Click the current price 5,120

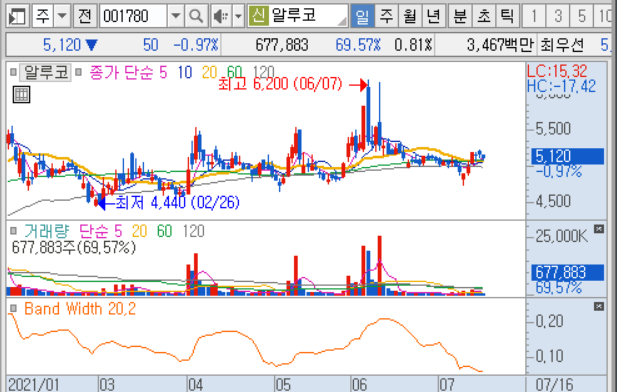click(62, 45)
